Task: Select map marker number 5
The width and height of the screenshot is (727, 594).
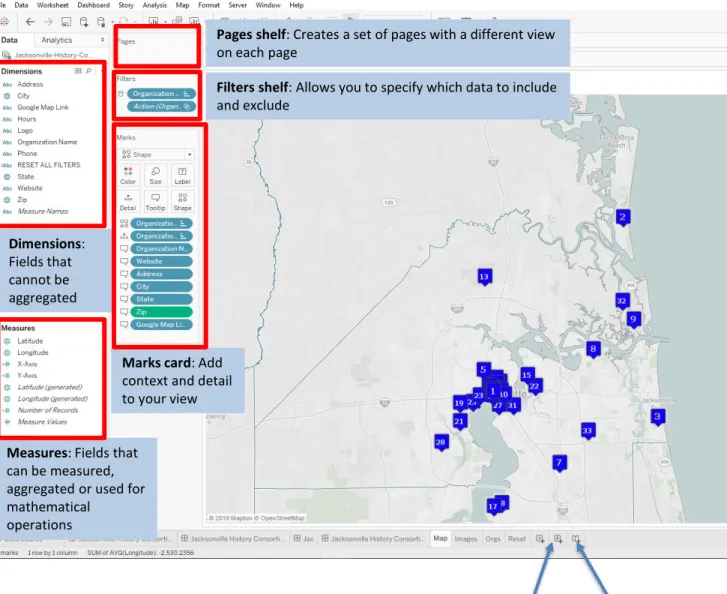Action: (483, 369)
